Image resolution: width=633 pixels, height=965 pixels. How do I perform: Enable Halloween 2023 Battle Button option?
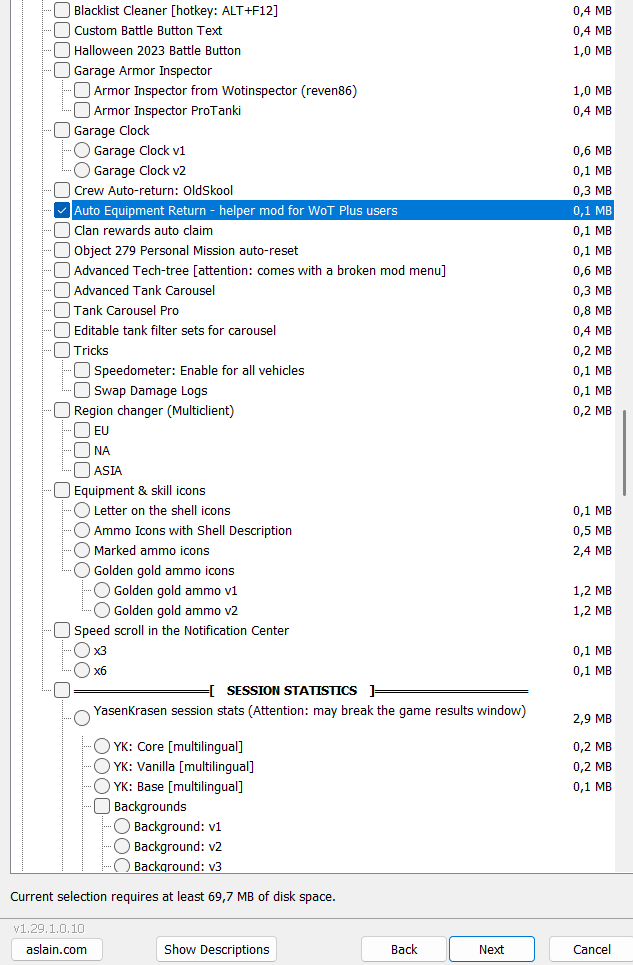[62, 50]
